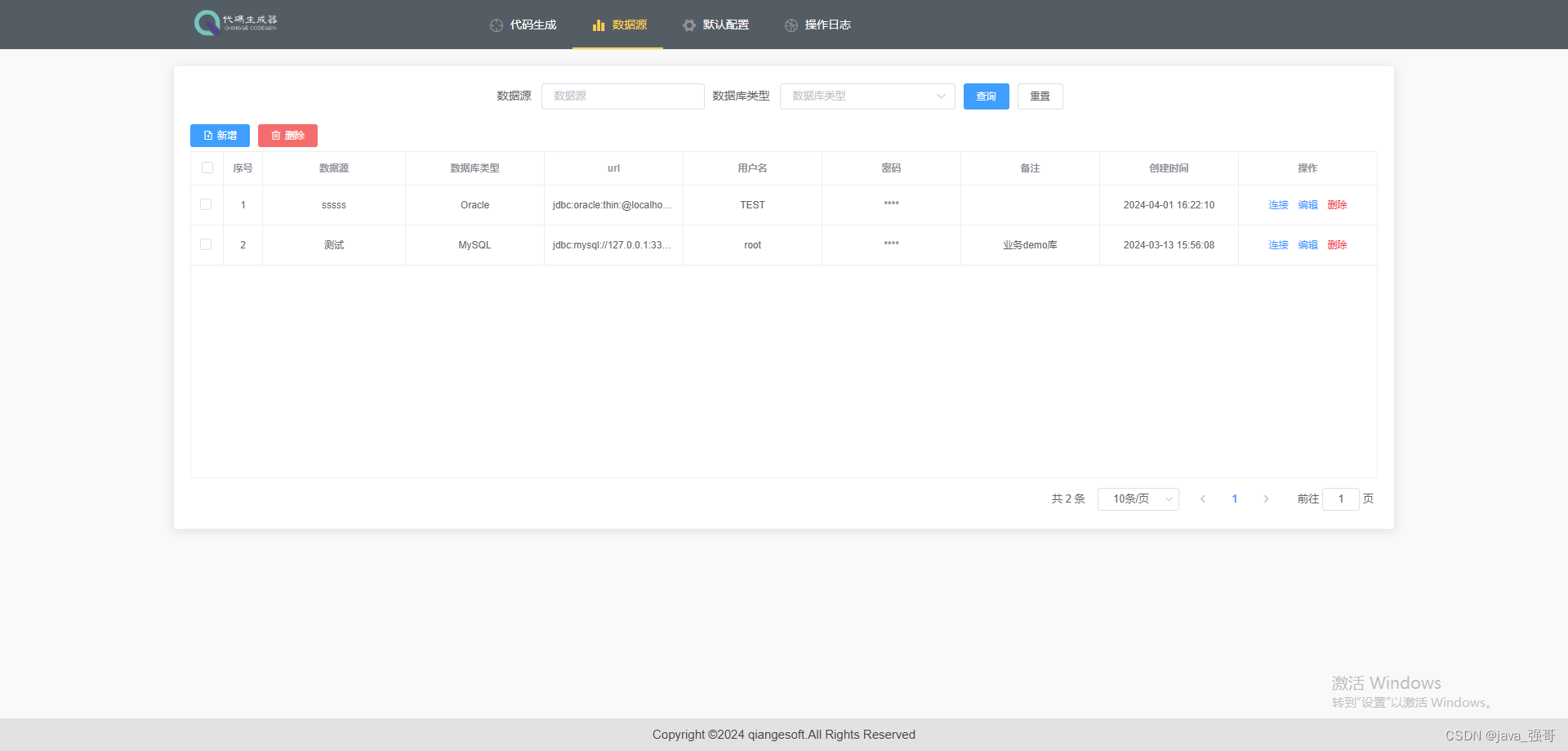Click 连接 for the MySQL row
The height and width of the screenshot is (751, 1568).
(1278, 245)
